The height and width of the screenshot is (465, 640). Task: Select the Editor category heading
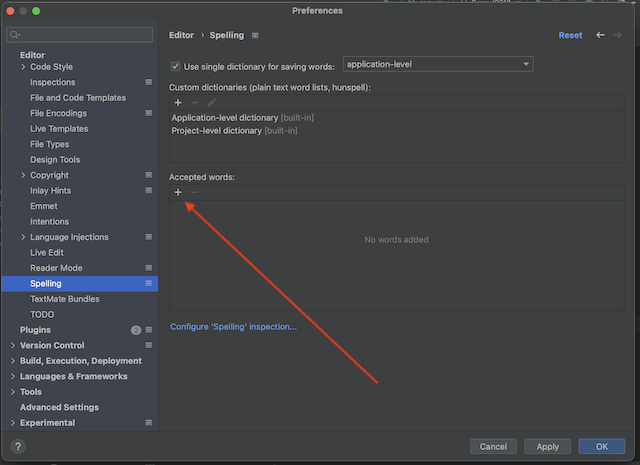tap(32, 55)
